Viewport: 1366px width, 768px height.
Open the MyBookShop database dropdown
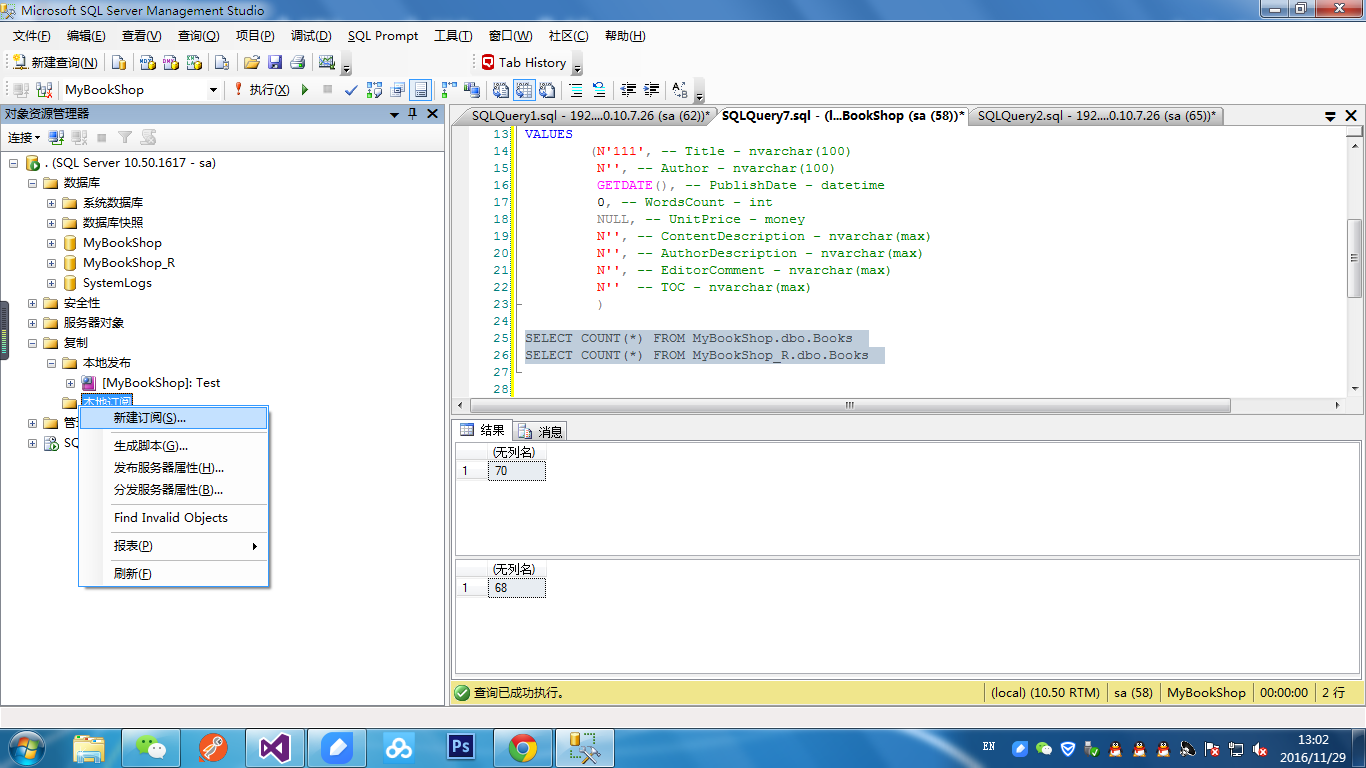click(x=213, y=90)
